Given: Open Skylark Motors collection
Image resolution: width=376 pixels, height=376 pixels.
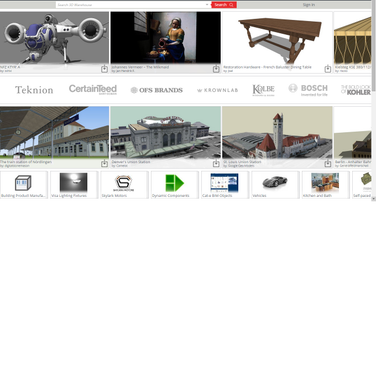Looking at the screenshot, I should (124, 185).
